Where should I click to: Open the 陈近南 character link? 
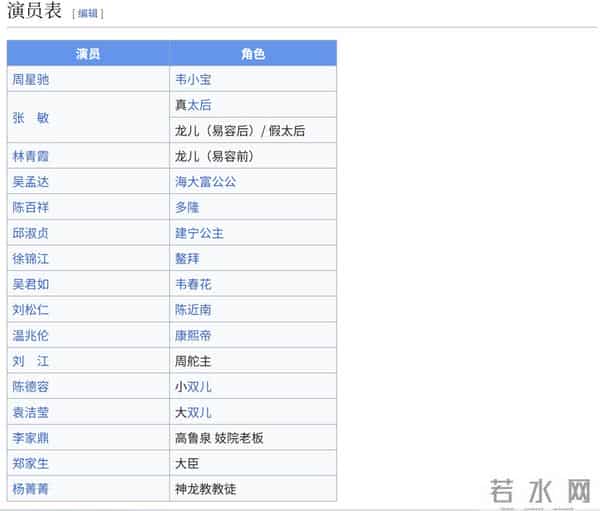pyautogui.click(x=193, y=310)
